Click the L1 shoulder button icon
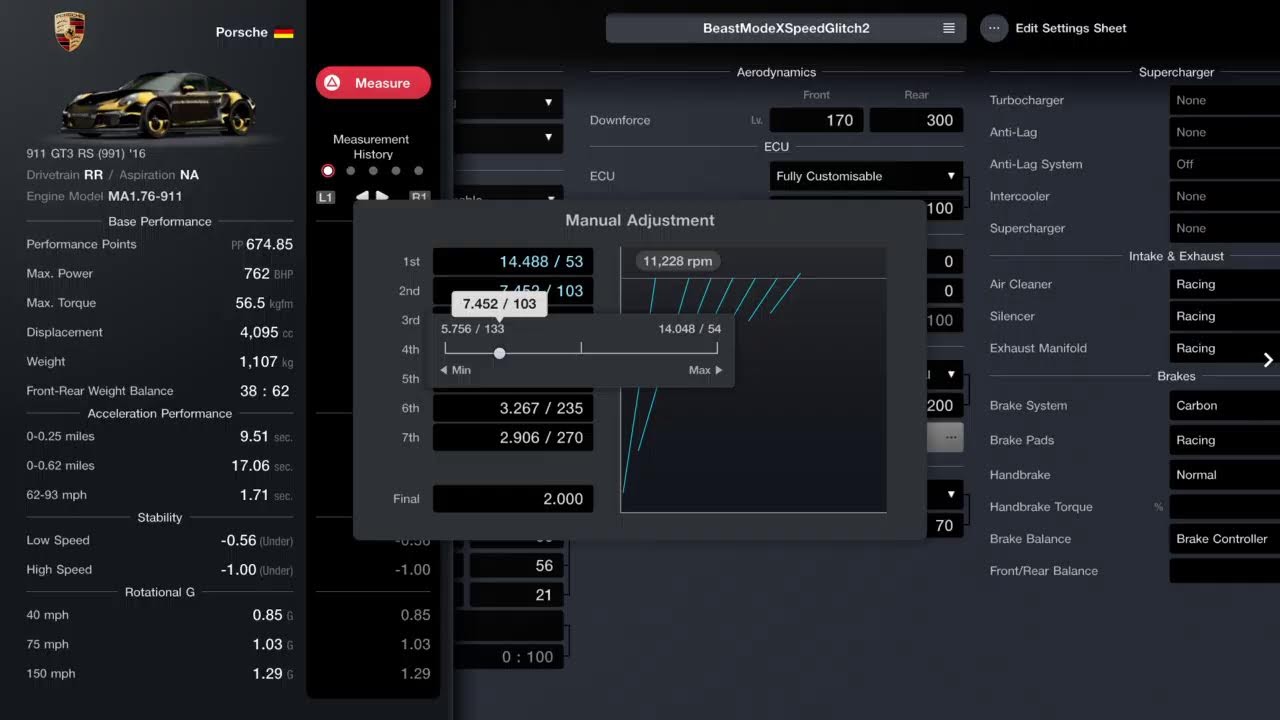The height and width of the screenshot is (720, 1280). point(326,197)
